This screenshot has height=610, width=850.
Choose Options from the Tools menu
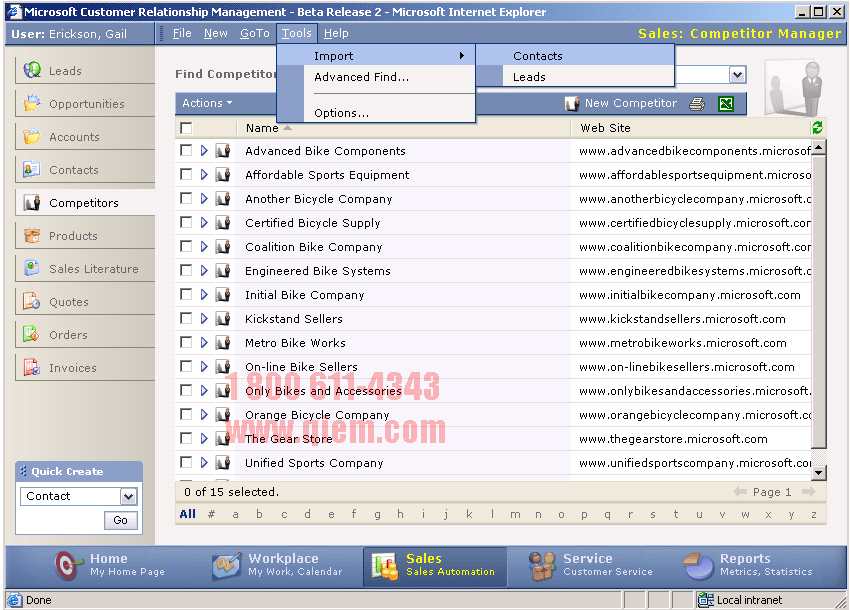click(390, 113)
